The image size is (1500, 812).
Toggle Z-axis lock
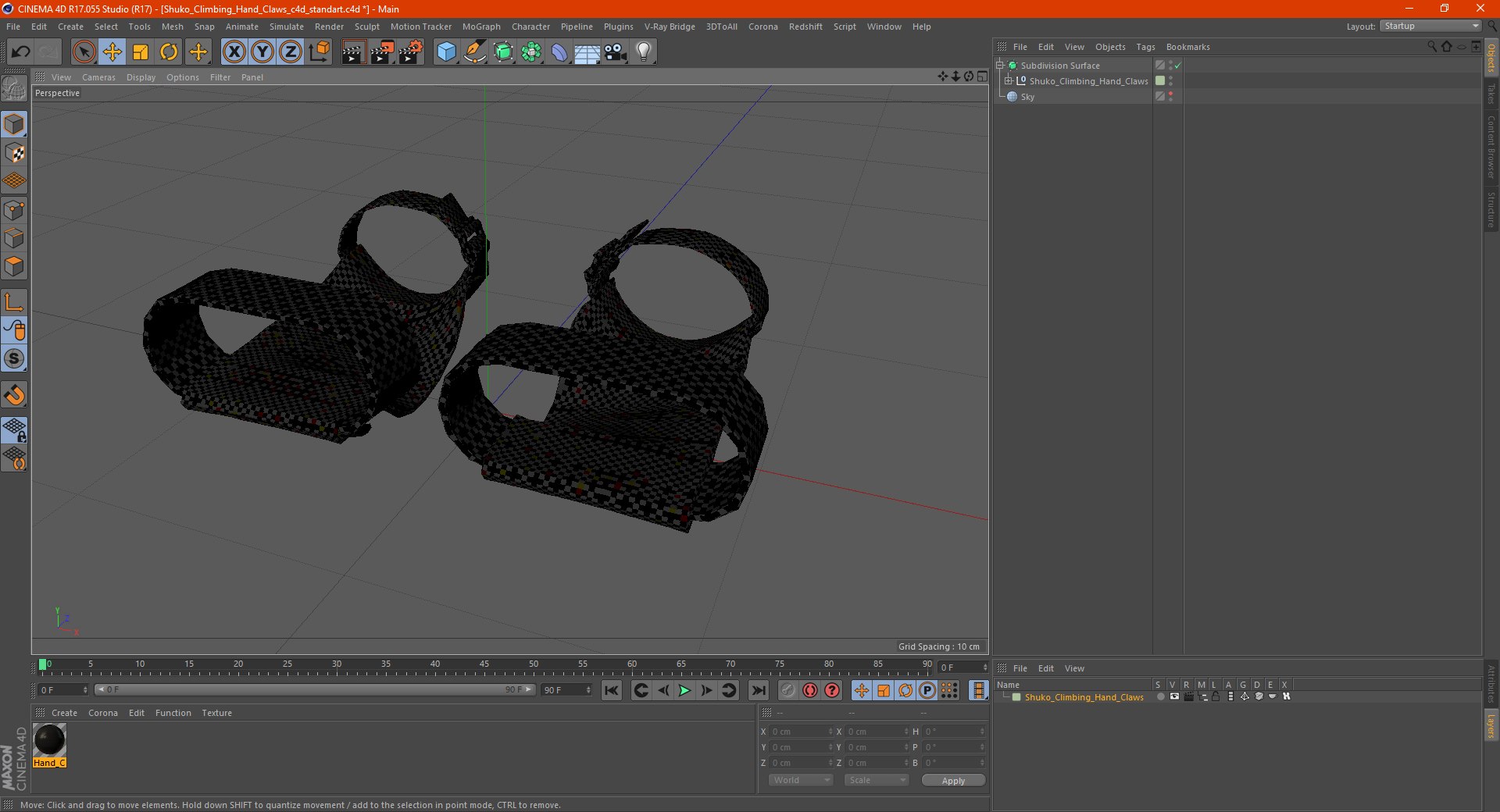pos(291,52)
